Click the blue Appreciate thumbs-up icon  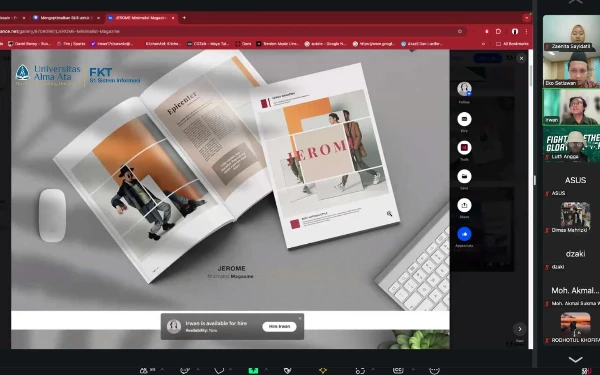464,234
